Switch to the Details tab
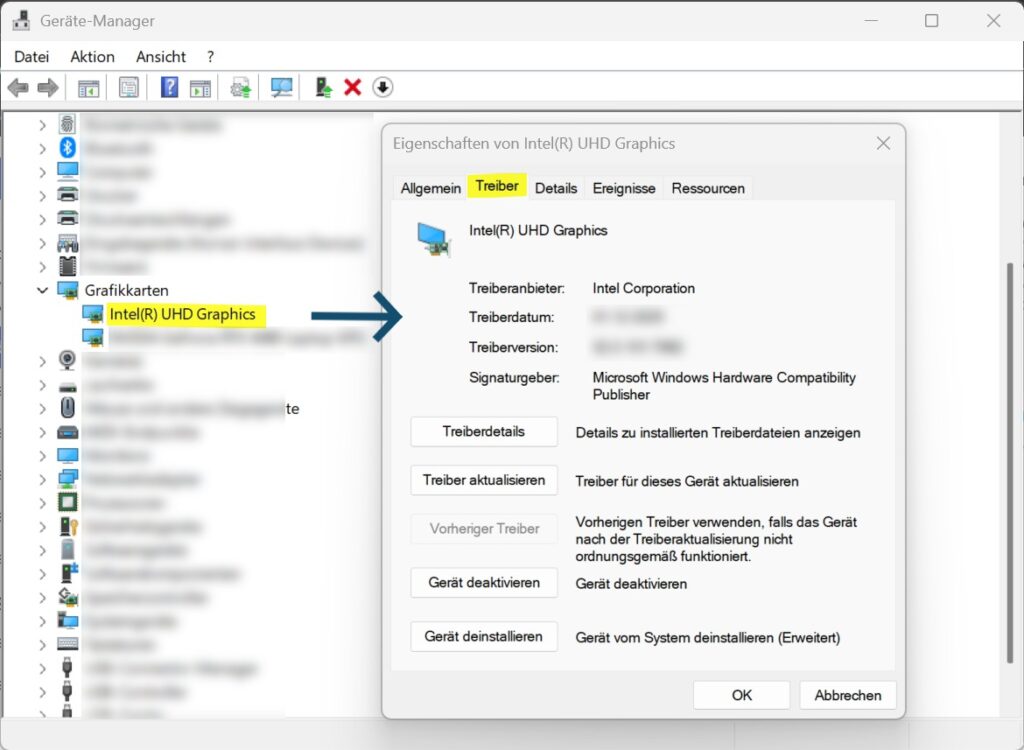 click(x=556, y=188)
